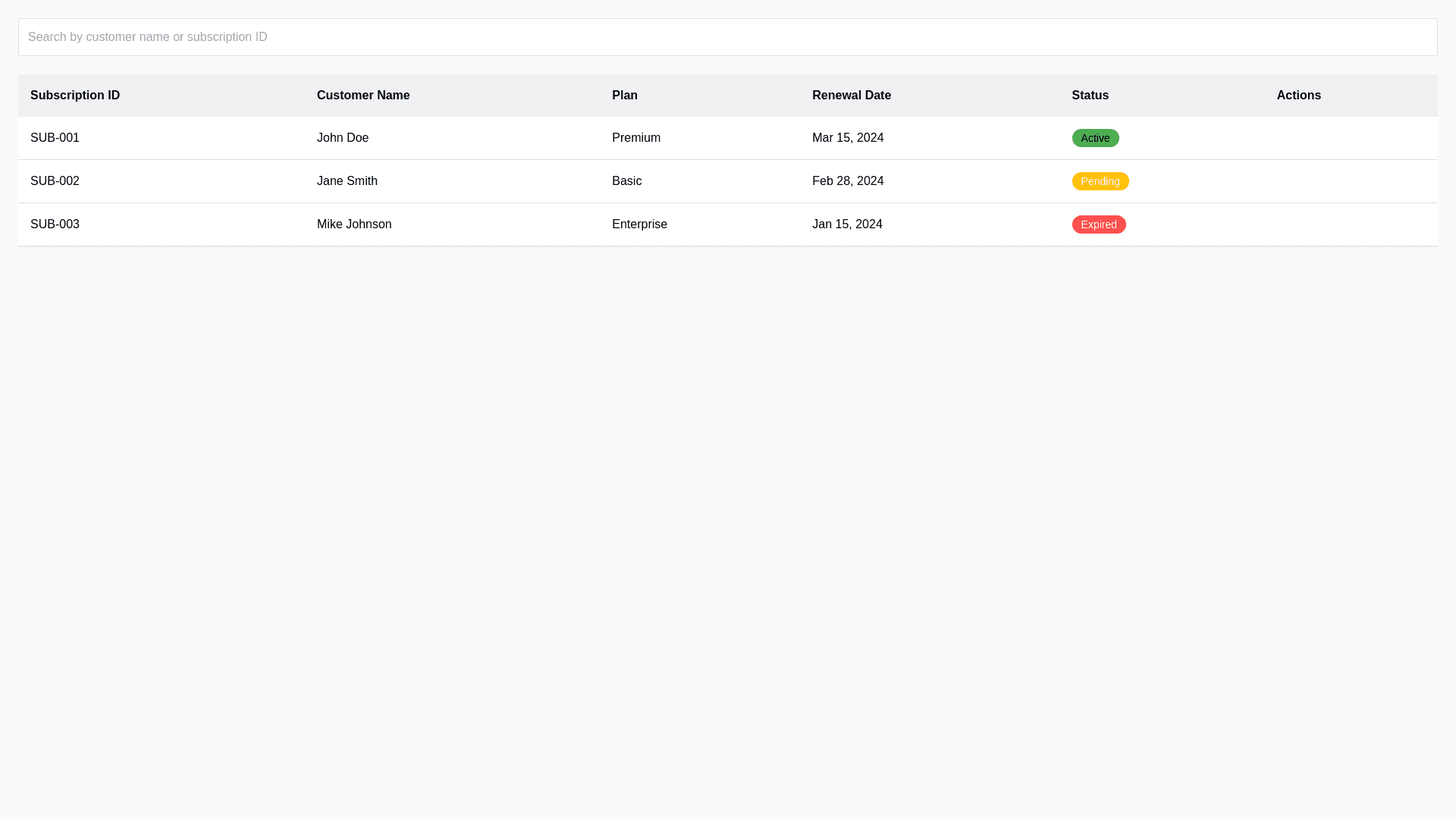The width and height of the screenshot is (1456, 819).
Task: Click the Customer Name column header
Action: click(363, 96)
